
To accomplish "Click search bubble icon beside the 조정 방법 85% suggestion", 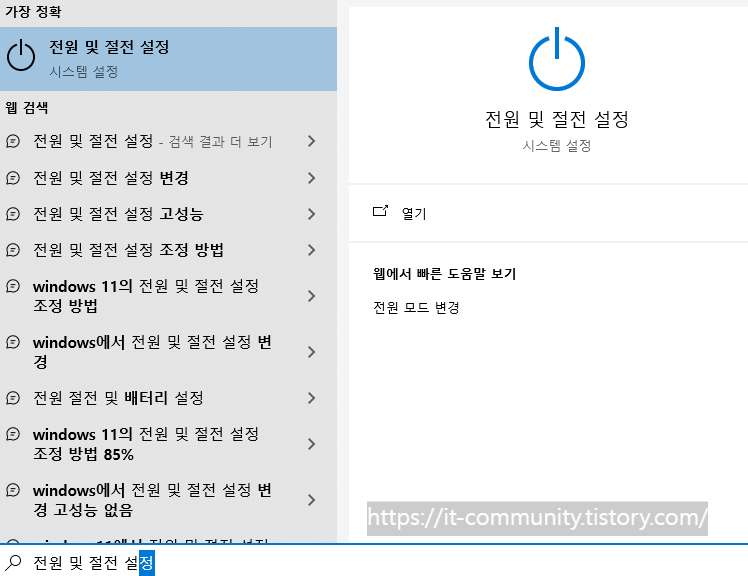I will point(13,434).
